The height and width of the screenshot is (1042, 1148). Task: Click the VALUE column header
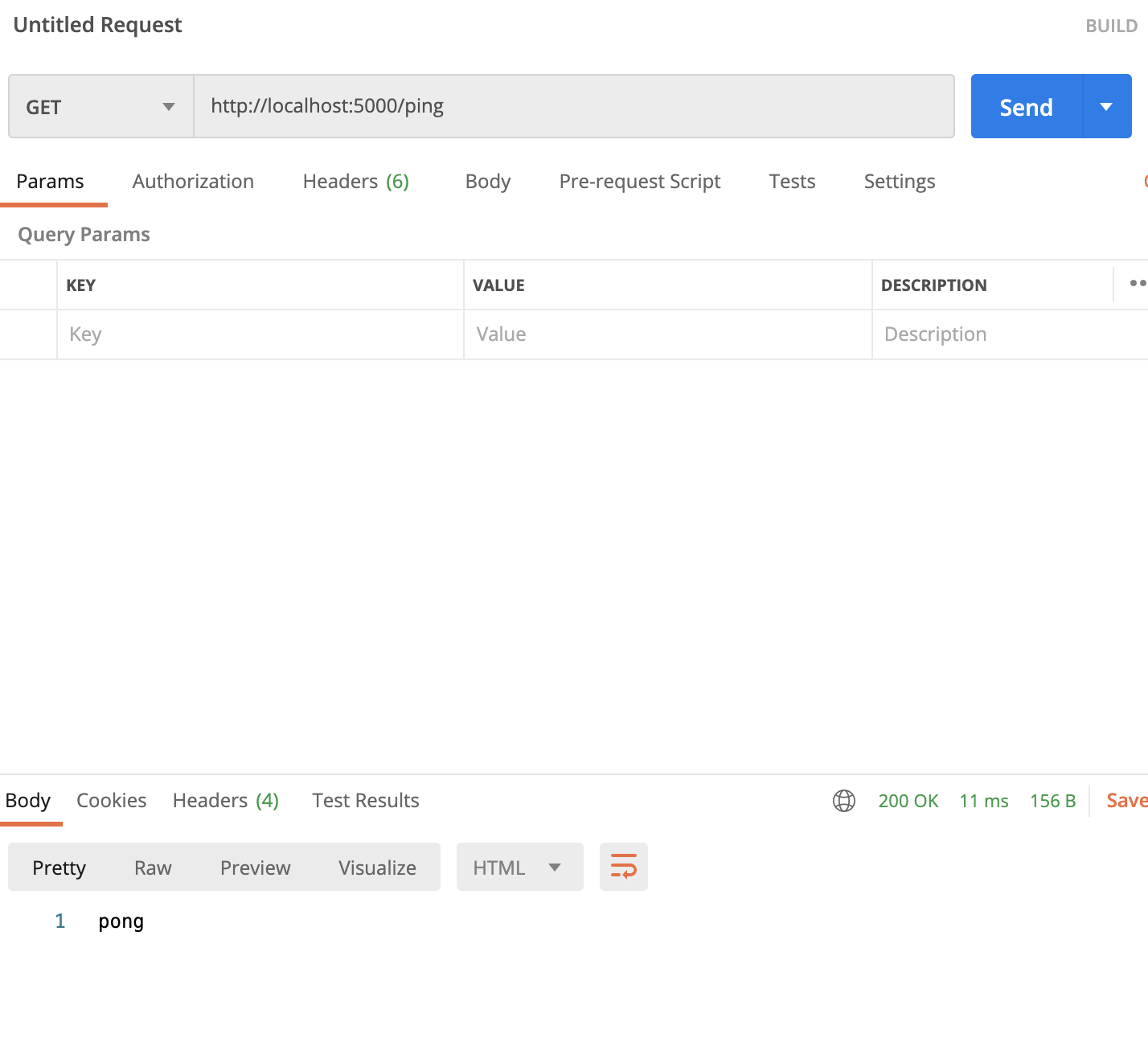click(x=498, y=285)
